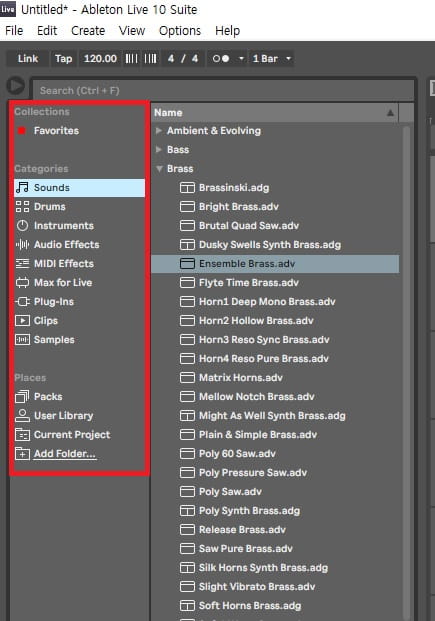Click the Plug-Ins plug icon
The width and height of the screenshot is (435, 621).
pos(22,302)
